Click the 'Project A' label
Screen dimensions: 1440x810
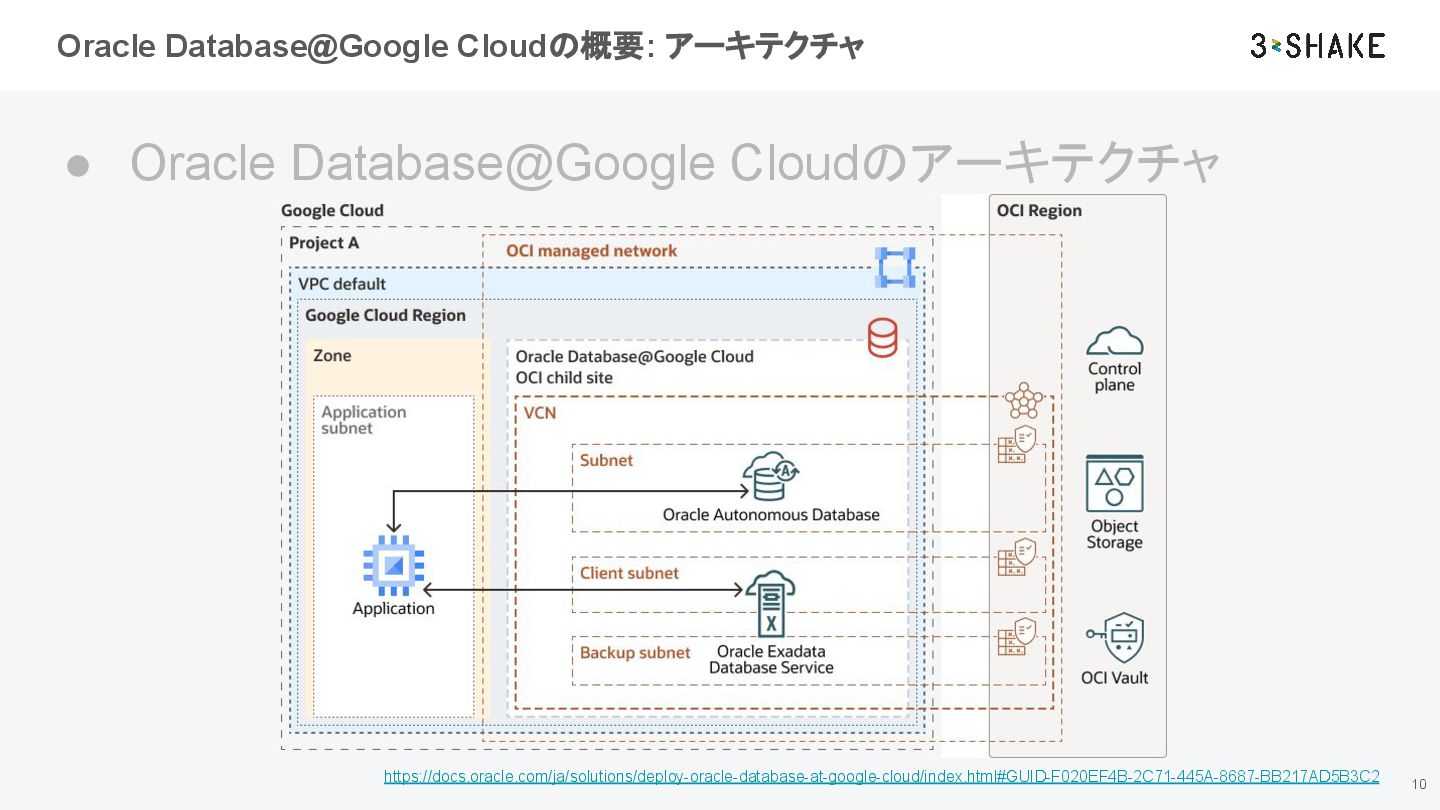[324, 243]
